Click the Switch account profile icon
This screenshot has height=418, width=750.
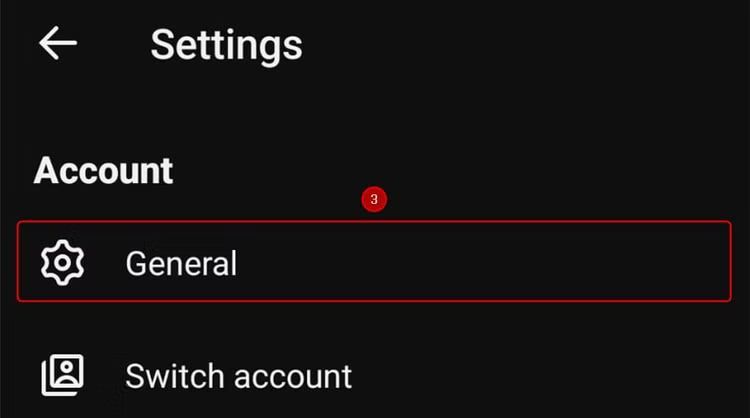[62, 376]
